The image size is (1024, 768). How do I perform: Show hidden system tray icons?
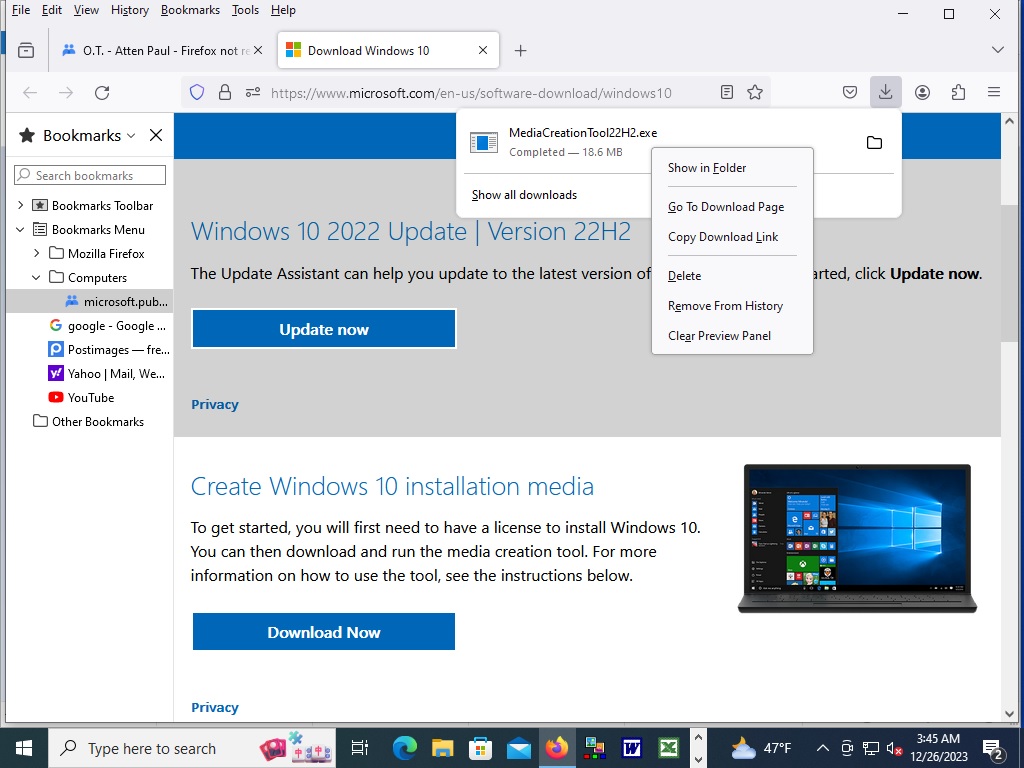[823, 748]
